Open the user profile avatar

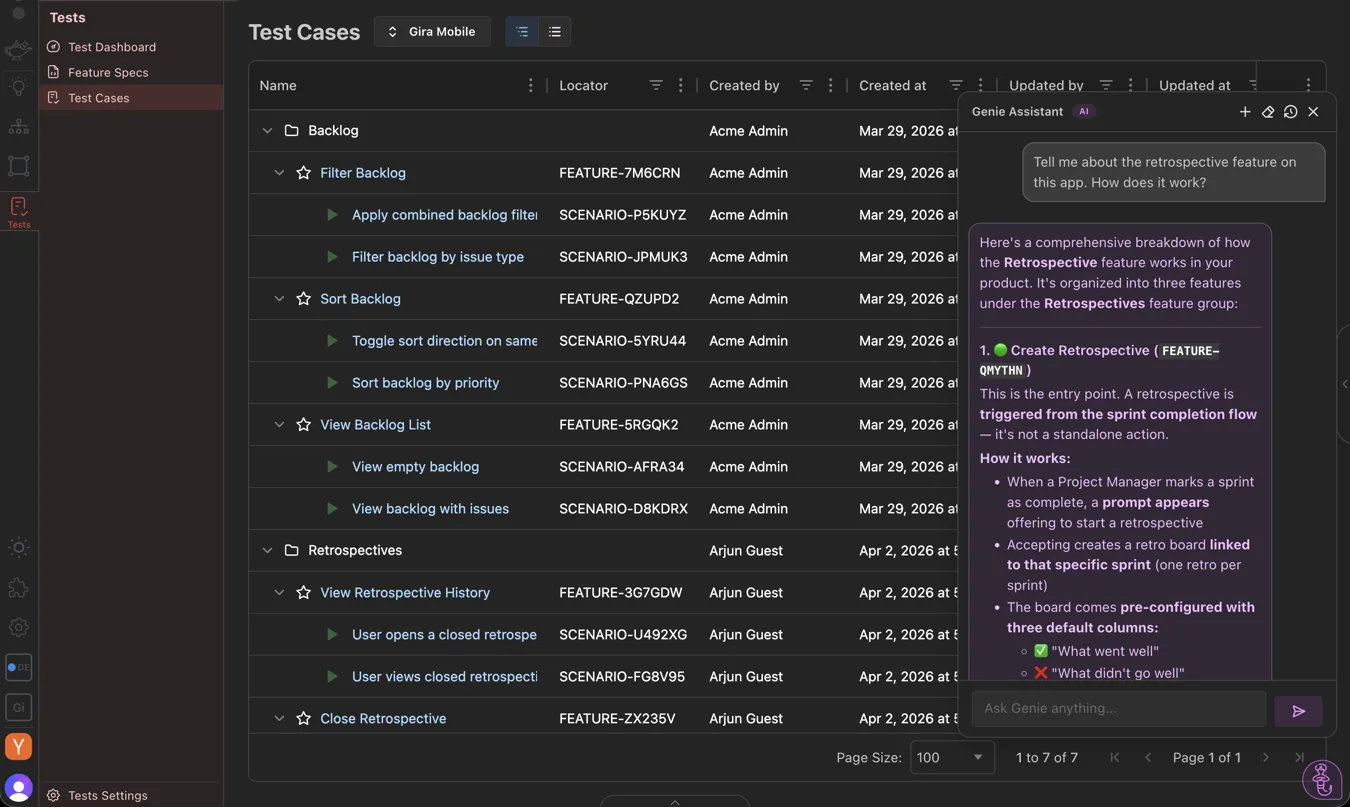18,787
